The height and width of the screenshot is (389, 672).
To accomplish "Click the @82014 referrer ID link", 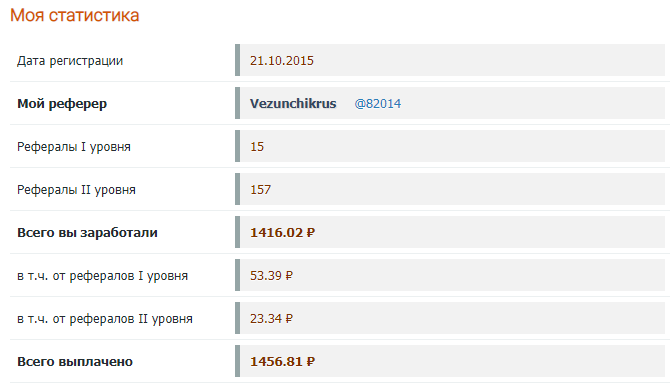I will 378,104.
